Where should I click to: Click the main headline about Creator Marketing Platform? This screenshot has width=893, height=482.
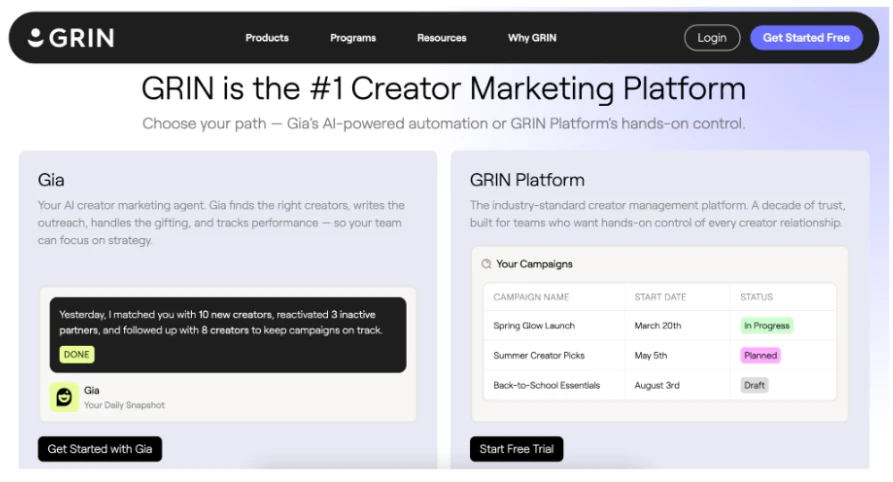pos(444,88)
